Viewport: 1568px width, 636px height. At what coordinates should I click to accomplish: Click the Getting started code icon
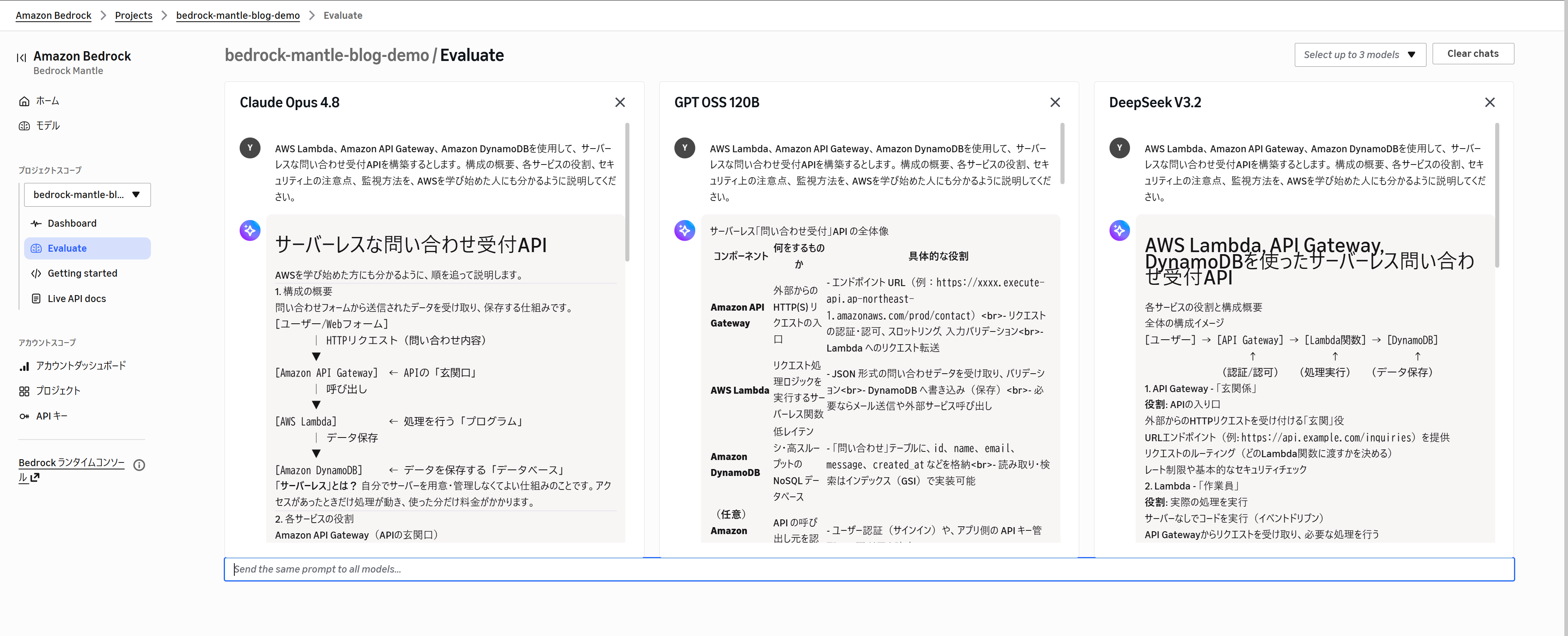pyautogui.click(x=36, y=273)
